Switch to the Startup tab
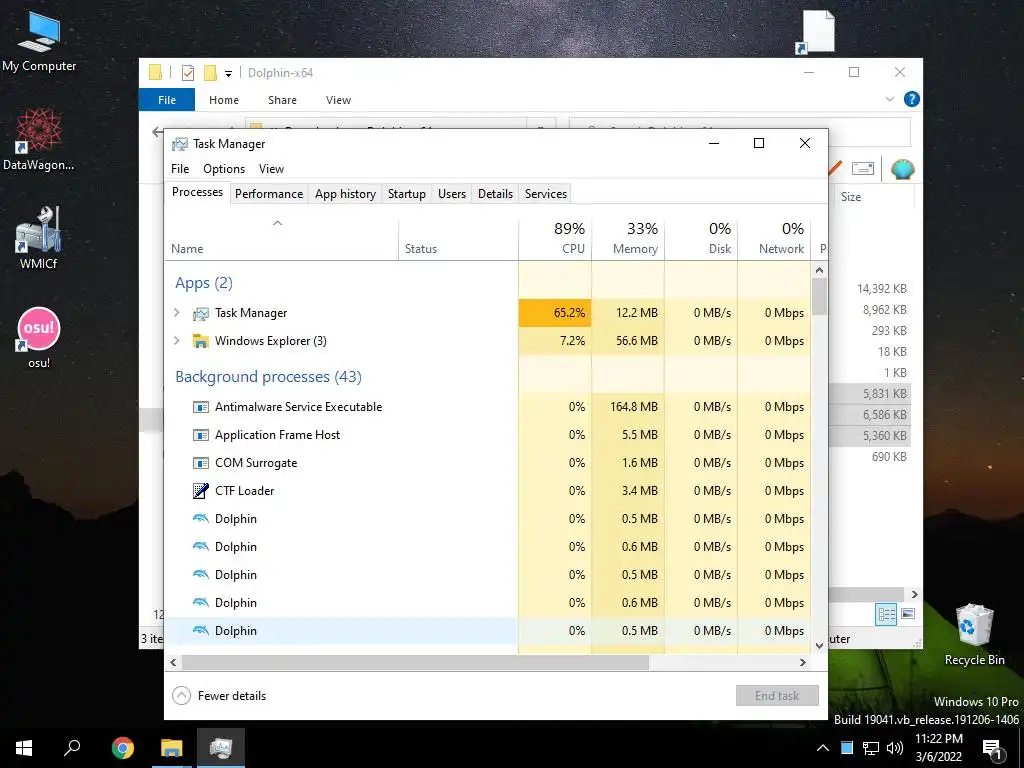Image resolution: width=1024 pixels, height=768 pixels. (x=406, y=194)
